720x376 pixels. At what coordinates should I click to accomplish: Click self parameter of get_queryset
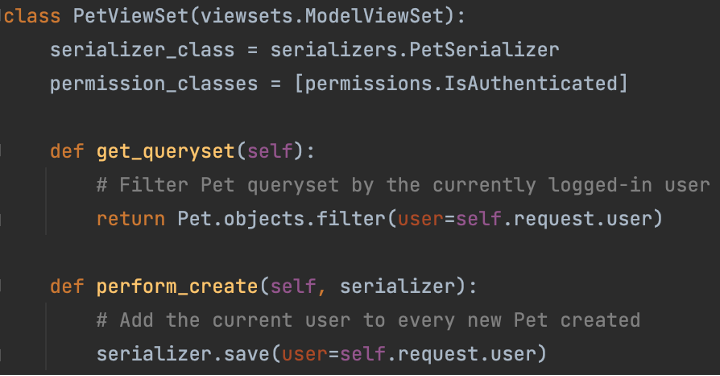270,152
